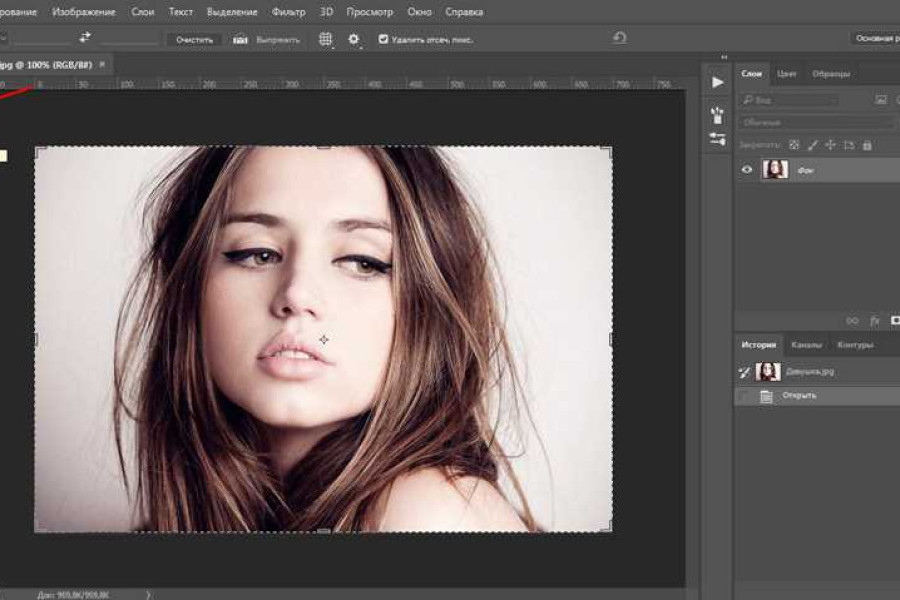Click the Очистить button

point(195,39)
